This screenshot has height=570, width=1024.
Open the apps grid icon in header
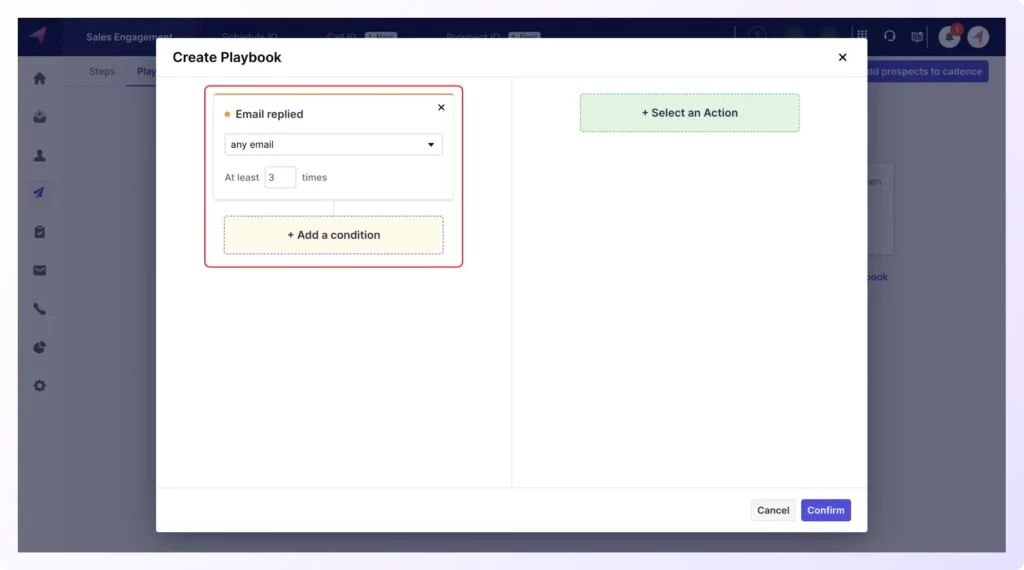[x=862, y=35]
